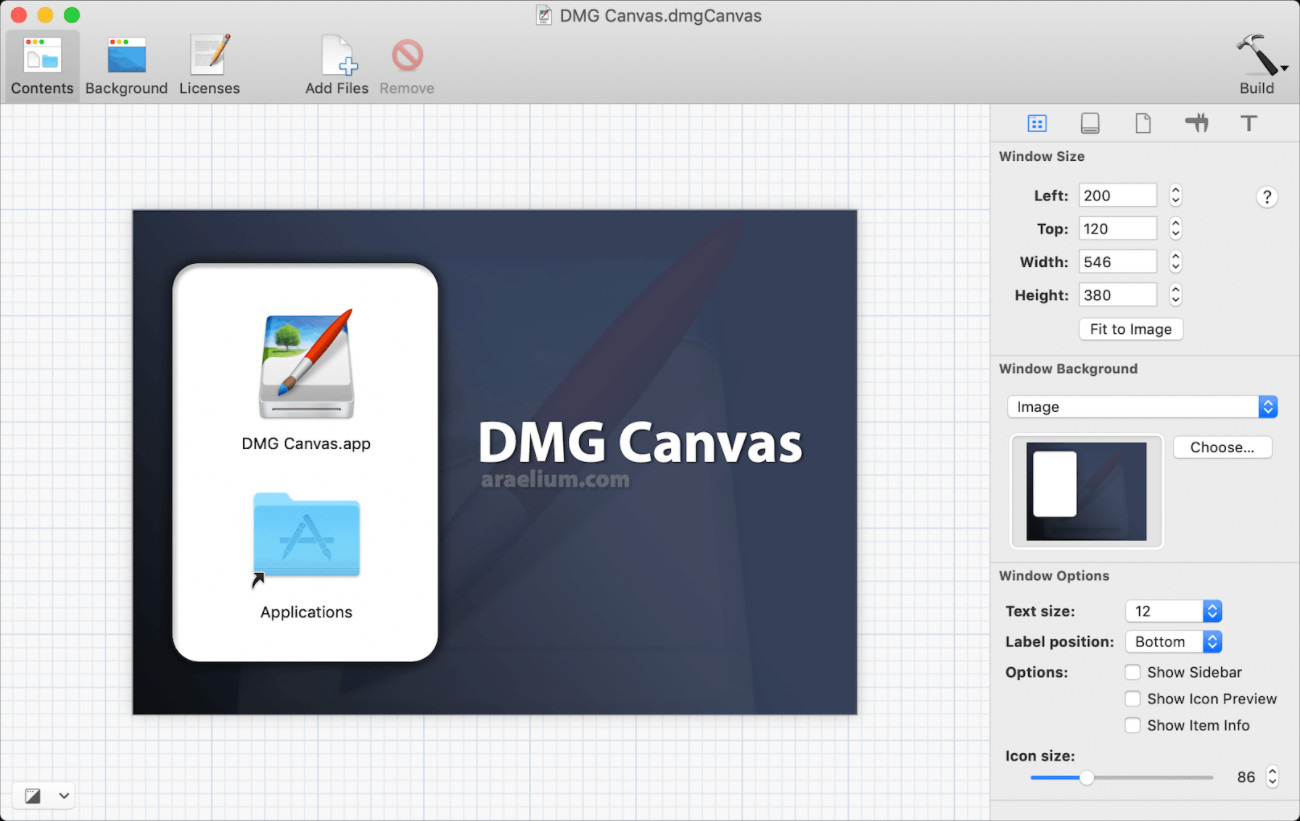
Task: Click the help question mark button
Action: click(1267, 197)
